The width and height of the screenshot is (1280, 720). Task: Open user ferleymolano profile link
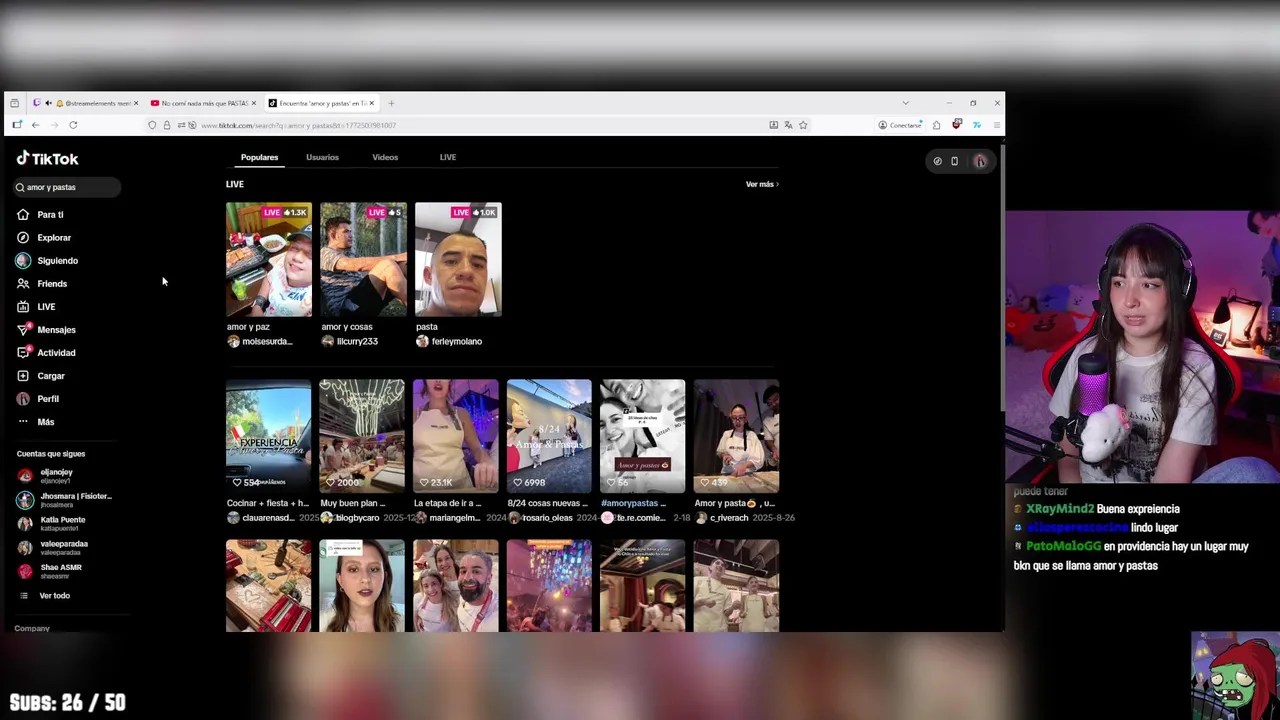[x=449, y=342]
